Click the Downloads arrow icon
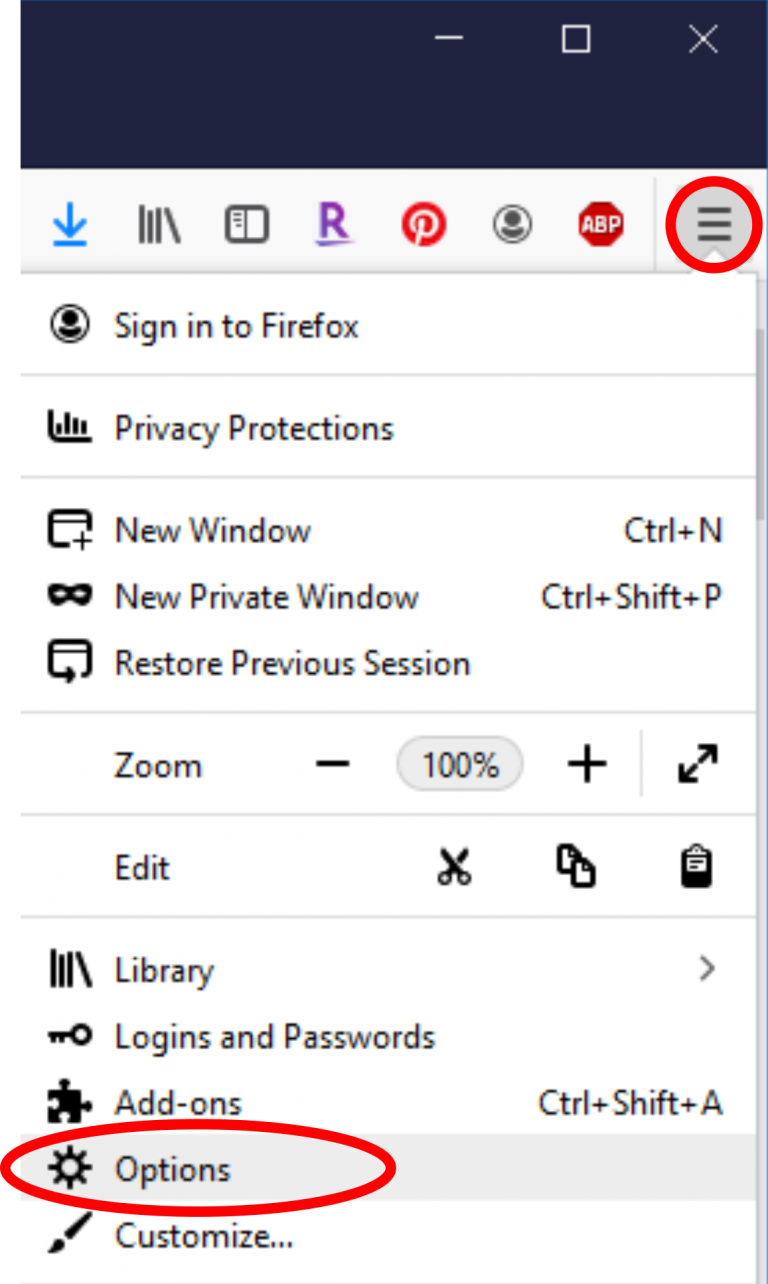768x1284 pixels. click(69, 226)
